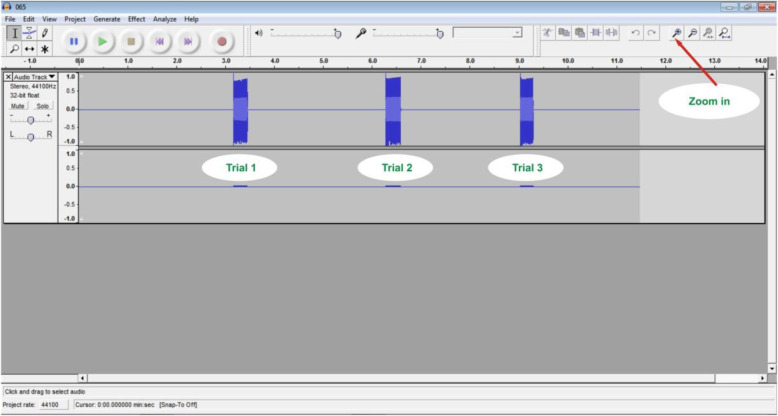The image size is (778, 416).
Task: Expand the input source combo box
Action: tap(516, 33)
